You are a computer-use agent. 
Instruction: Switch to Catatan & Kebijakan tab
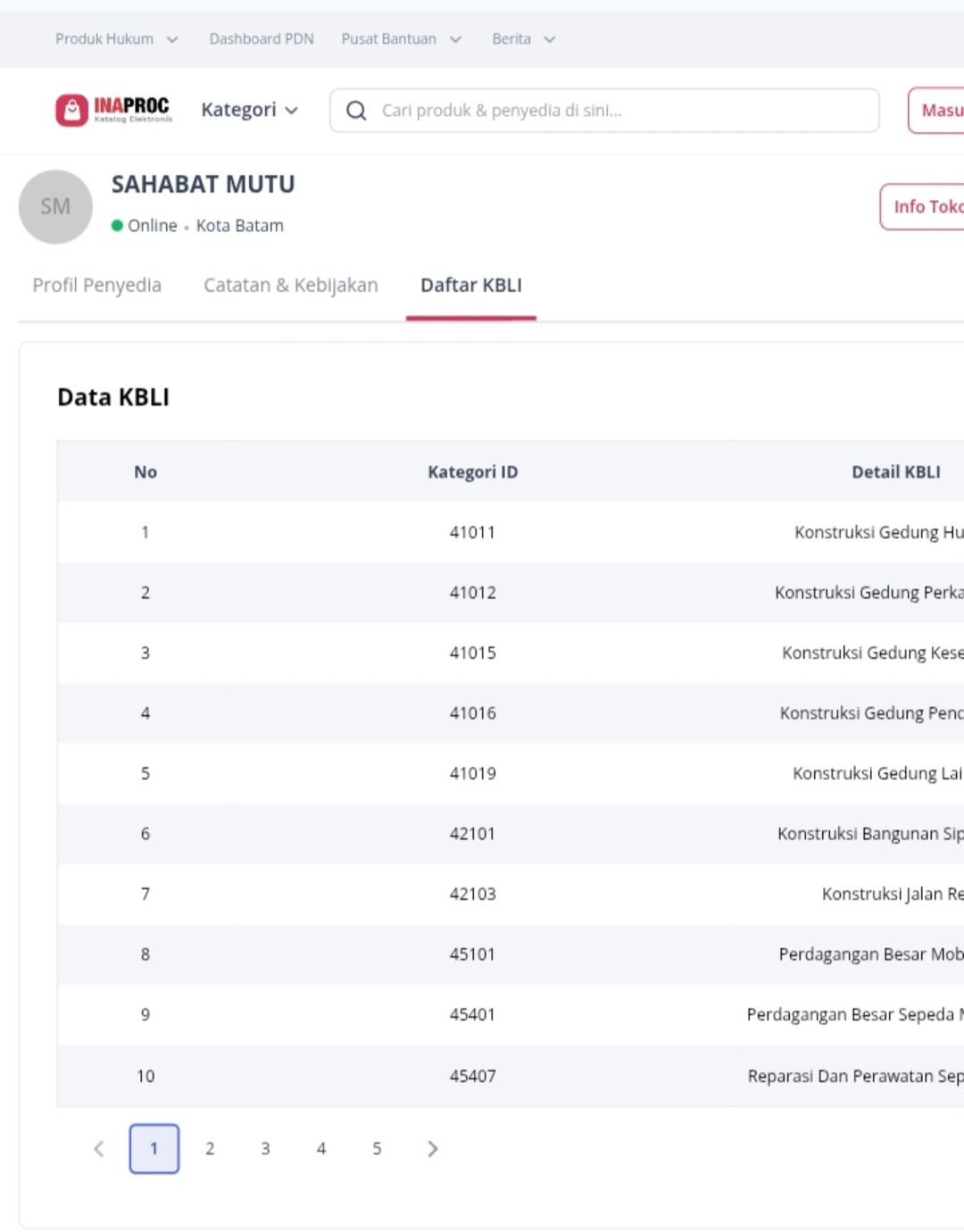point(291,285)
